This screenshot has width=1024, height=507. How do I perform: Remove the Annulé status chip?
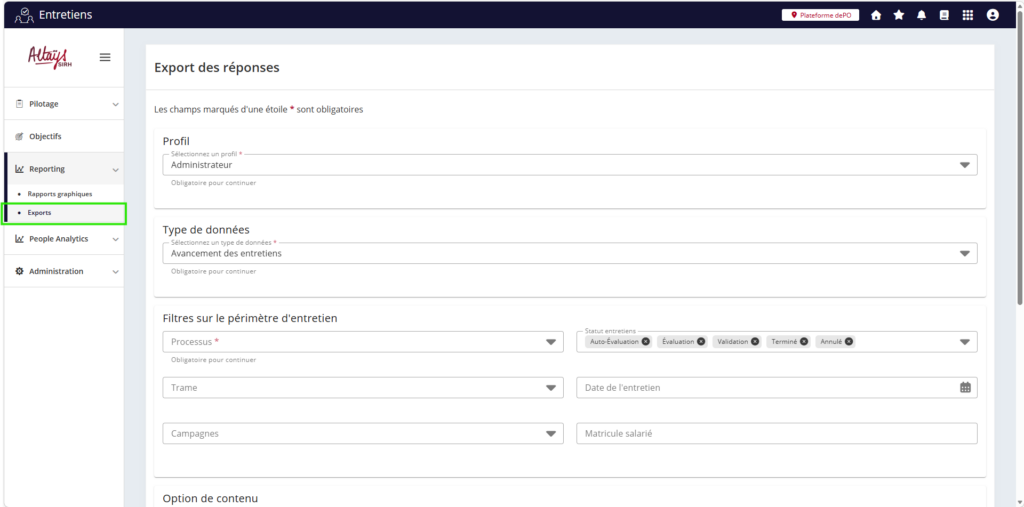pos(849,342)
